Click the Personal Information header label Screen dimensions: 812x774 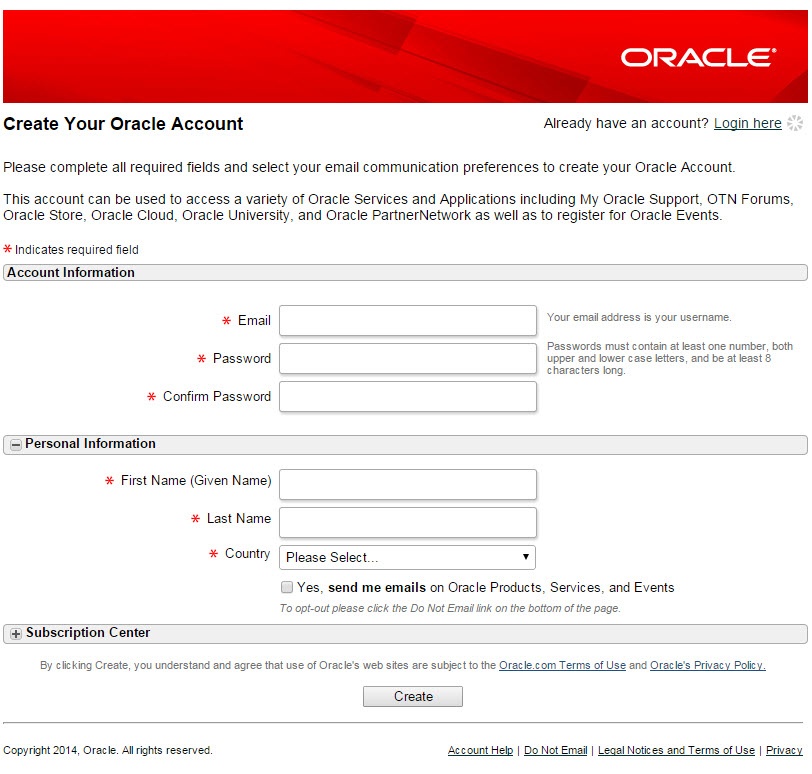[90, 444]
